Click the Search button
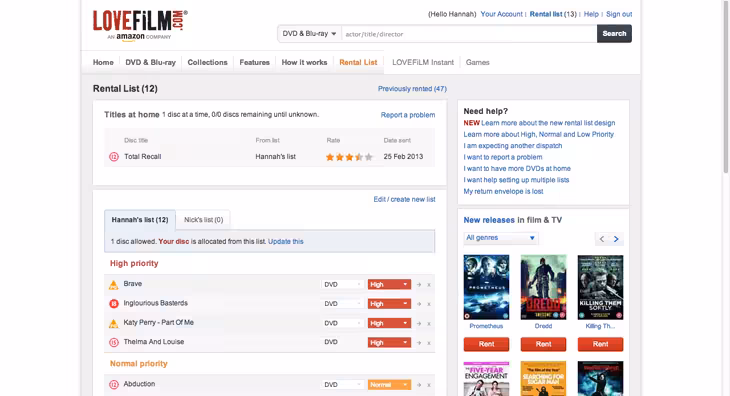Viewport: 730px width, 396px height. point(614,34)
